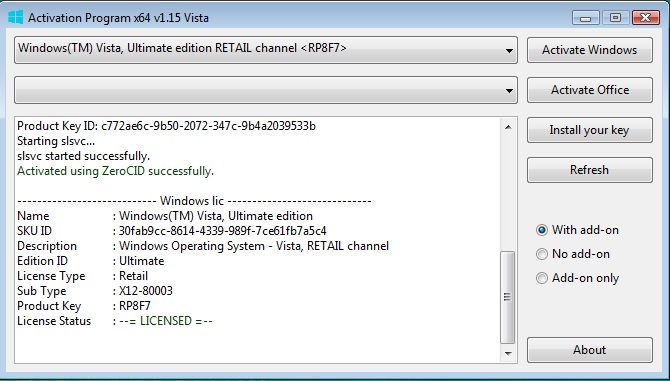The image size is (670, 381).
Task: Click the 'Activated using ZeroCID successfully.' line
Action: 115,171
